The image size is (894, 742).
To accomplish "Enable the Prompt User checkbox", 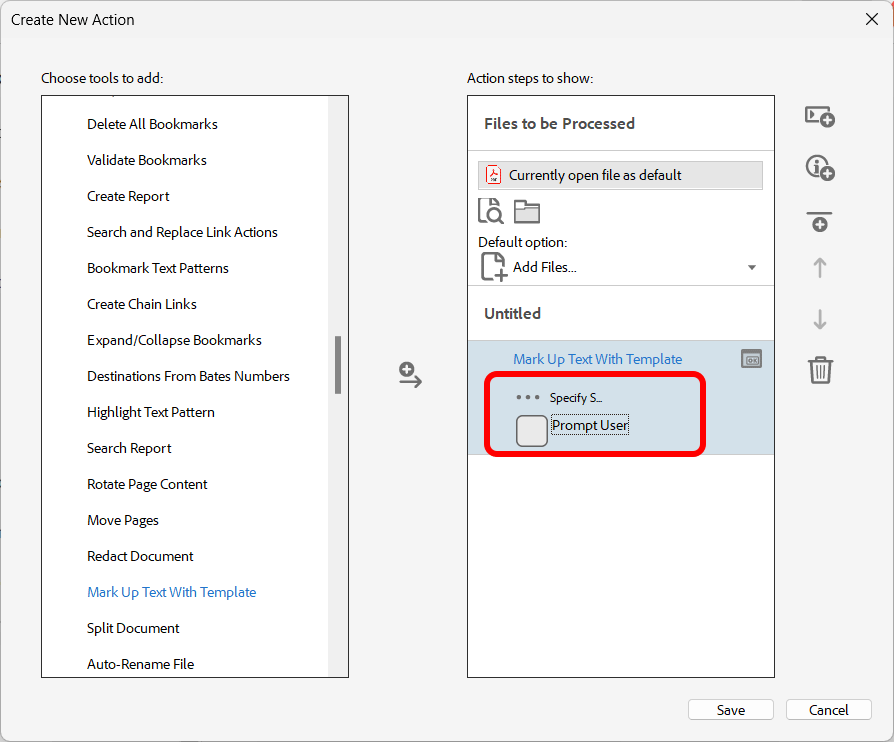I will tap(532, 430).
